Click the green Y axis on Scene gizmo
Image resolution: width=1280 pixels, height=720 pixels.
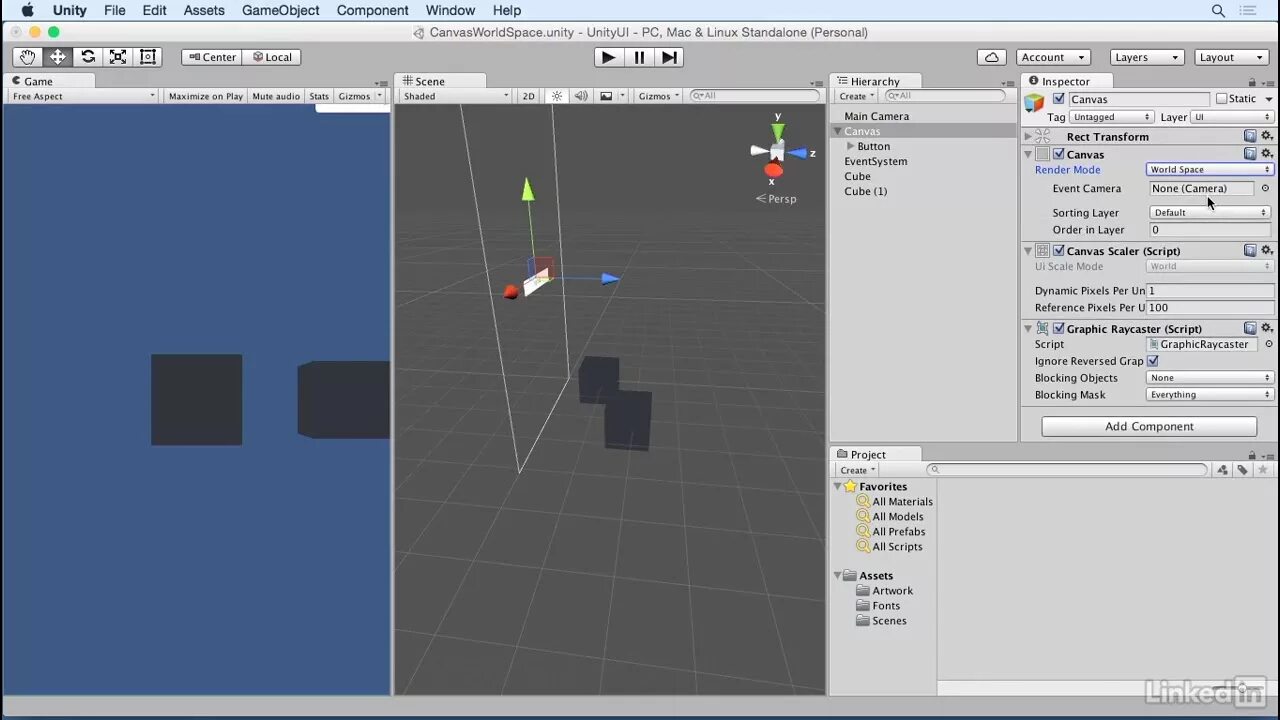(x=778, y=131)
